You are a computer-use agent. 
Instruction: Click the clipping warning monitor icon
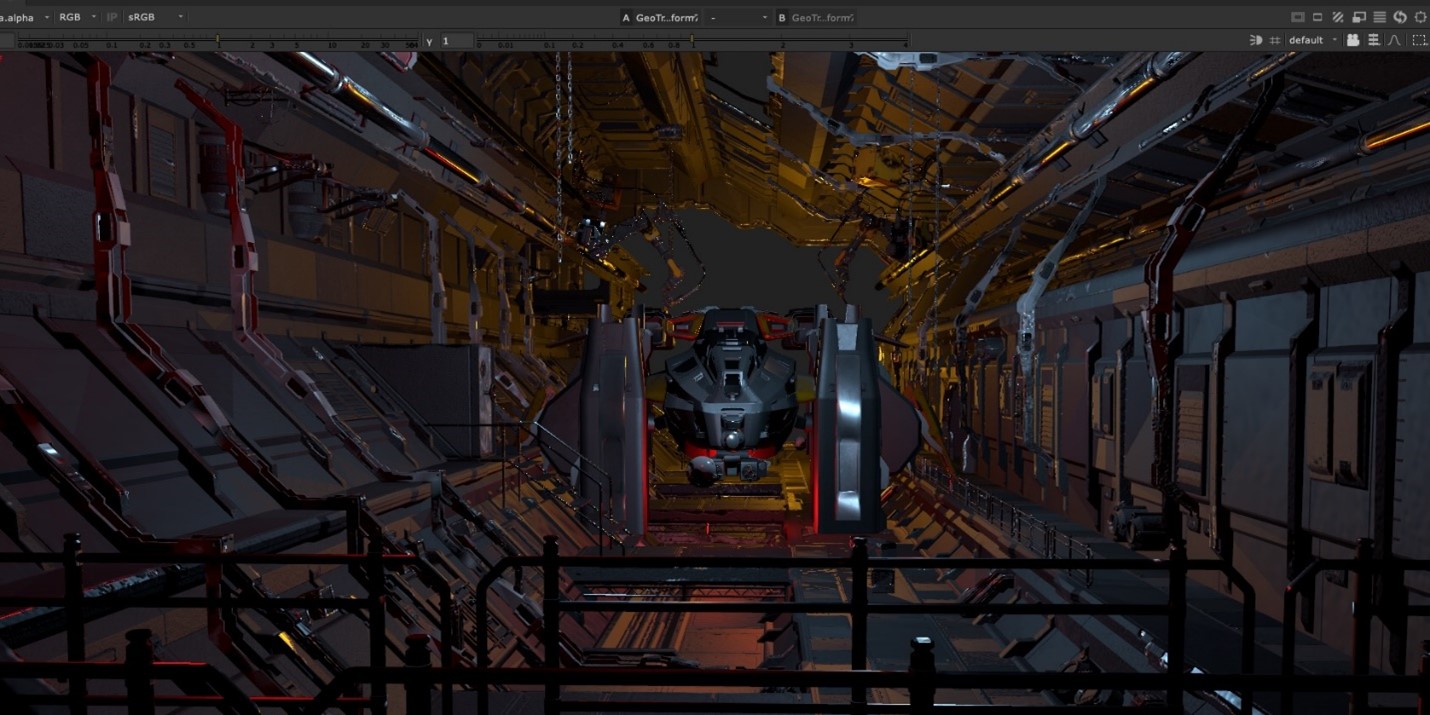coord(1298,17)
